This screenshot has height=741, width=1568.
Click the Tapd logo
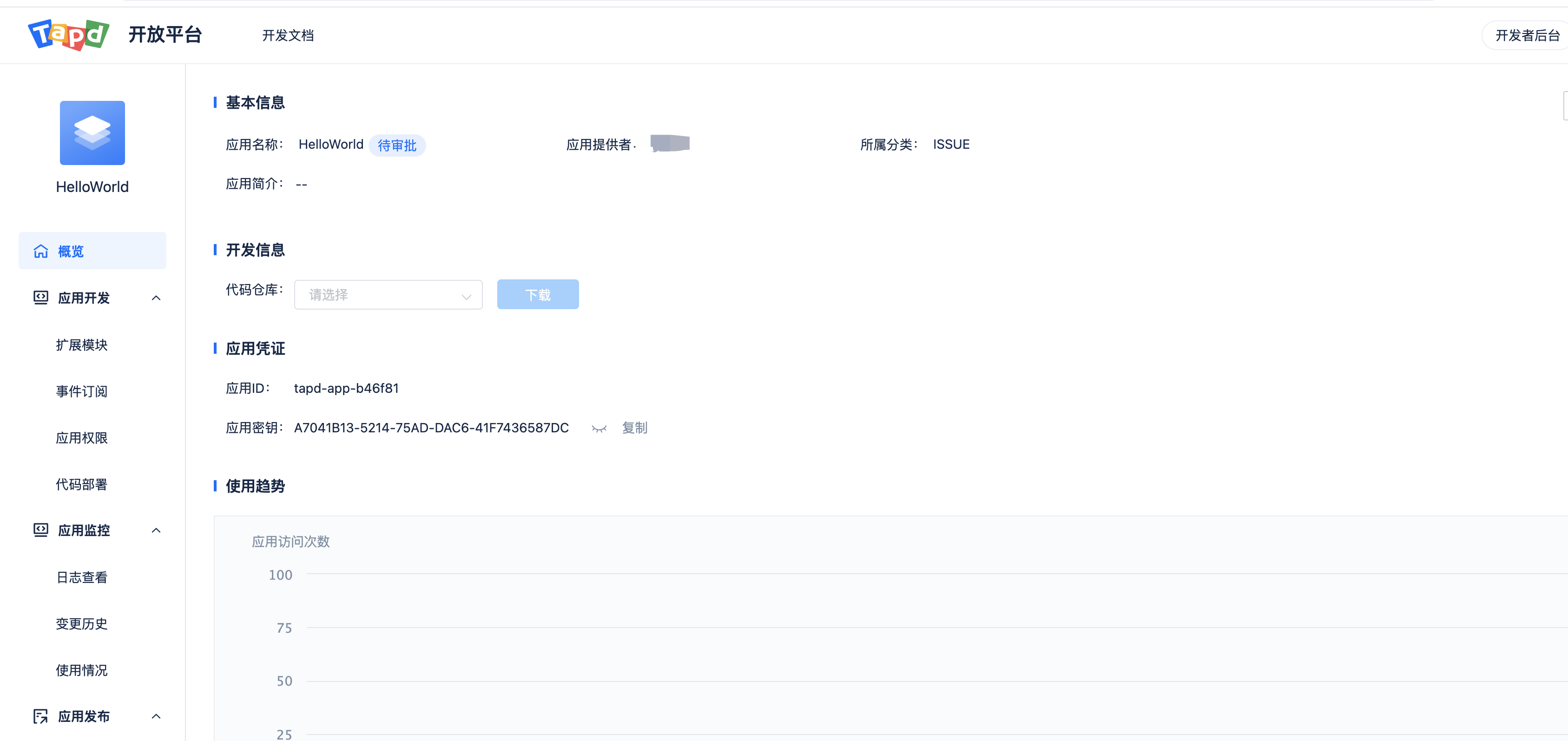click(x=69, y=35)
